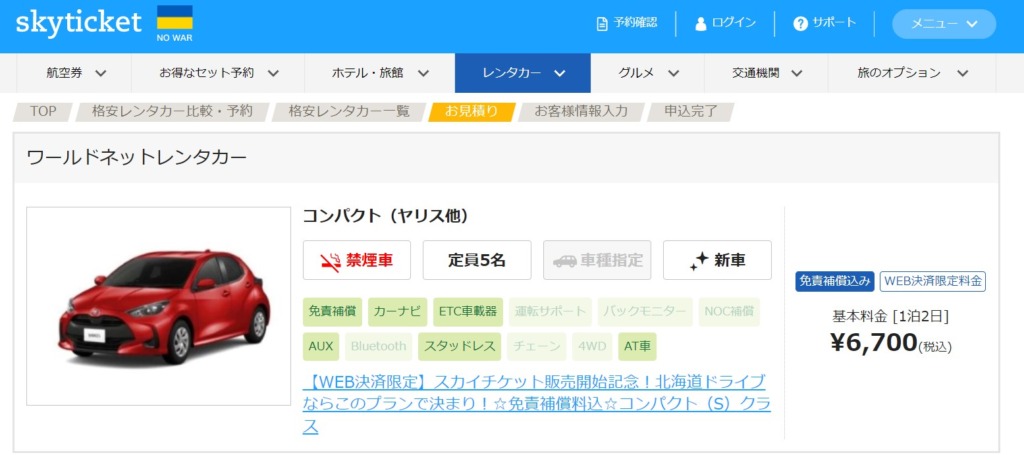Click the チェーン tag
Viewport: 1024px width, 455px height.
click(x=536, y=347)
